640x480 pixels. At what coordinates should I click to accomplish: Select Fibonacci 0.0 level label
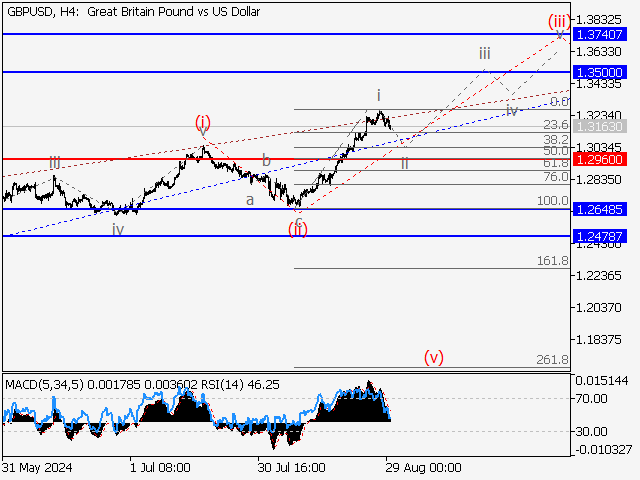click(559, 101)
